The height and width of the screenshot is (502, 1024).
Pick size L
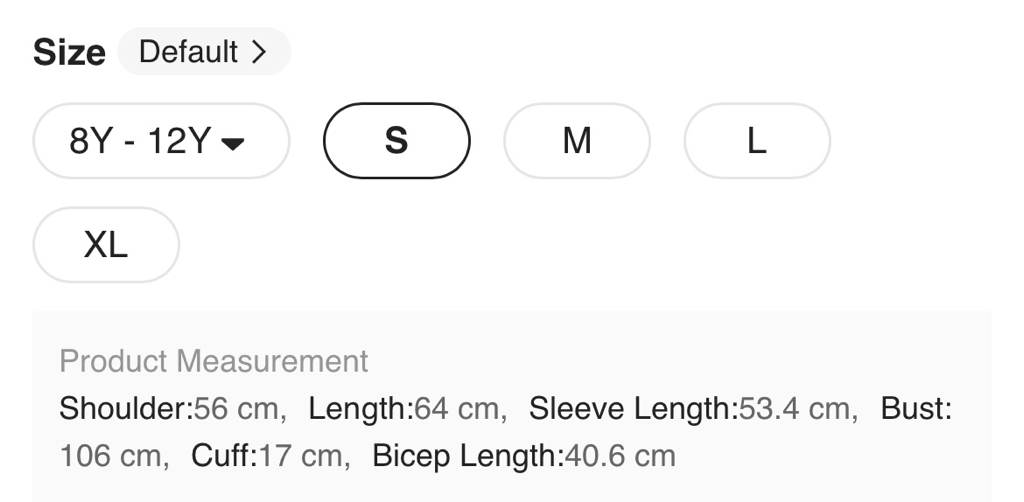[x=756, y=141]
